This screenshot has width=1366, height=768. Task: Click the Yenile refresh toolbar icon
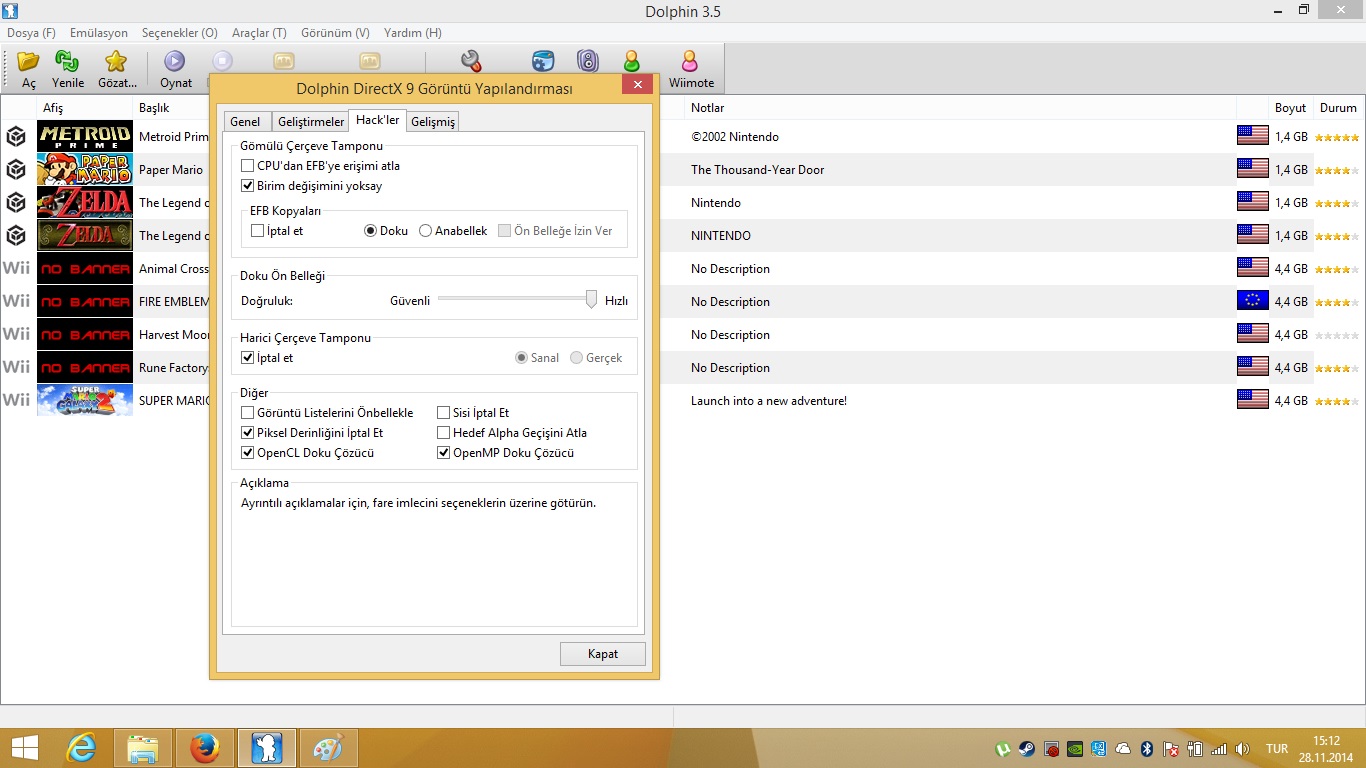pos(67,62)
